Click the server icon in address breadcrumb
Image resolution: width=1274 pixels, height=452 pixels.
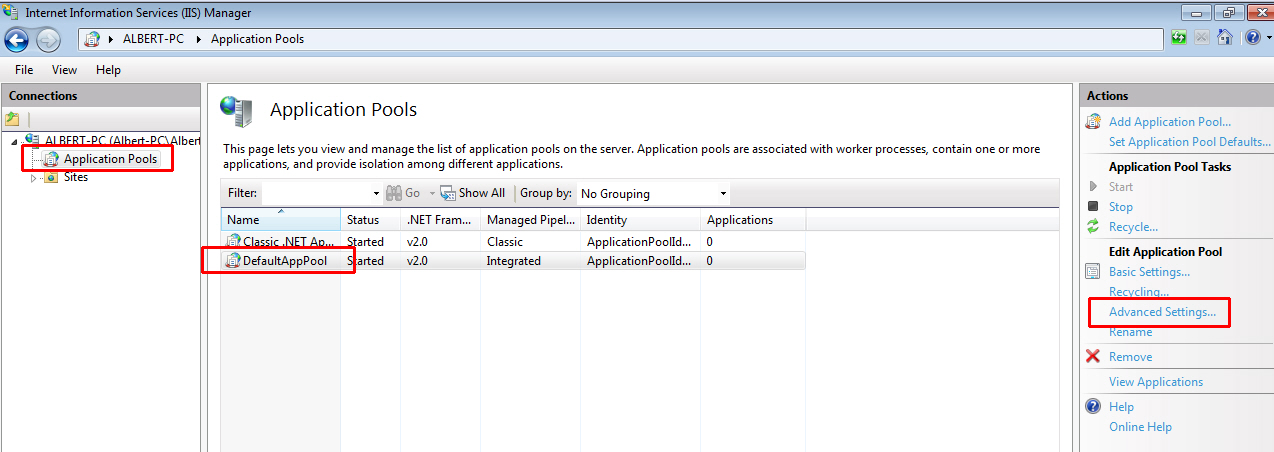point(92,39)
